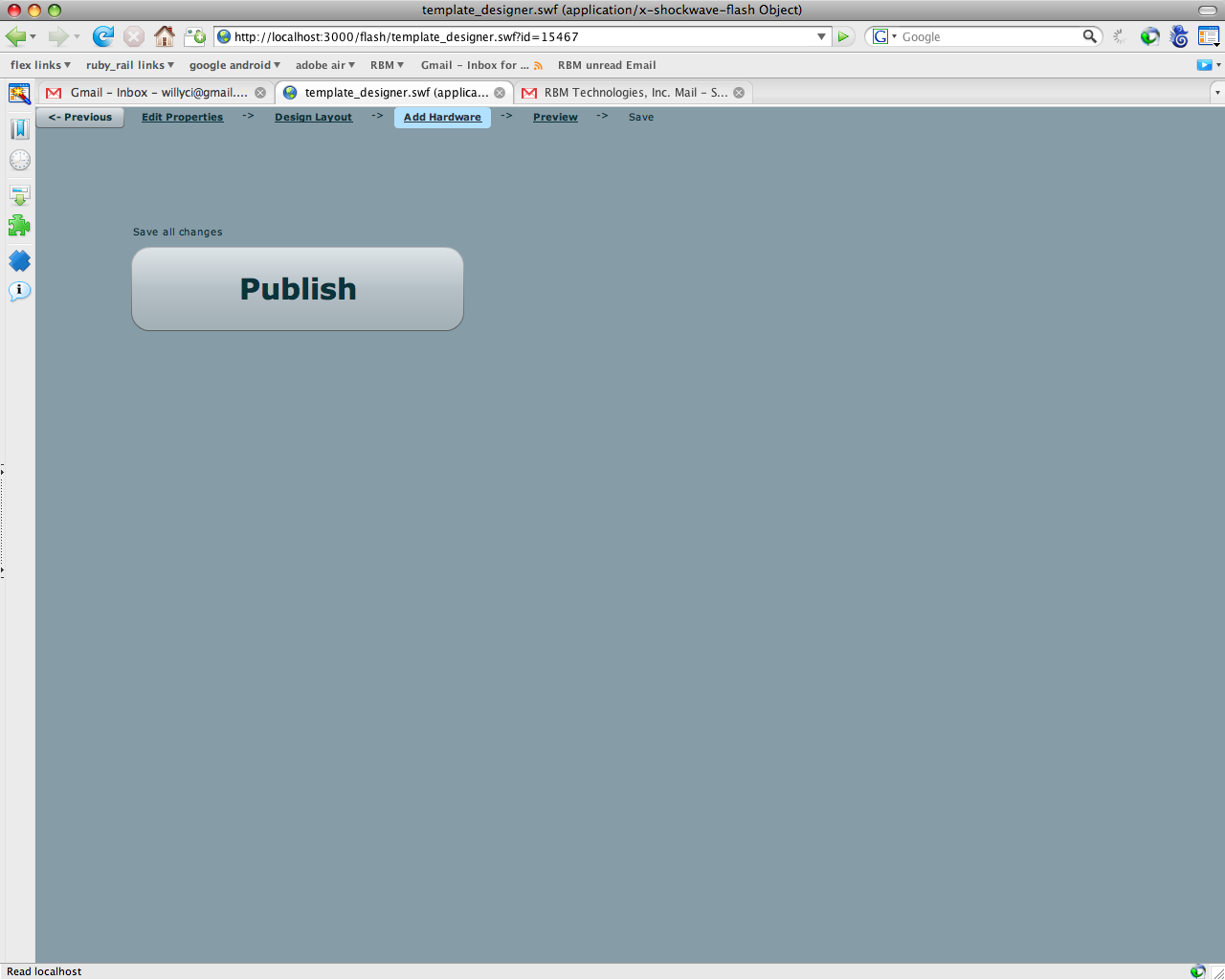The image size is (1225, 980).
Task: Switch to the RBM Technologies Mail tab
Action: click(632, 92)
